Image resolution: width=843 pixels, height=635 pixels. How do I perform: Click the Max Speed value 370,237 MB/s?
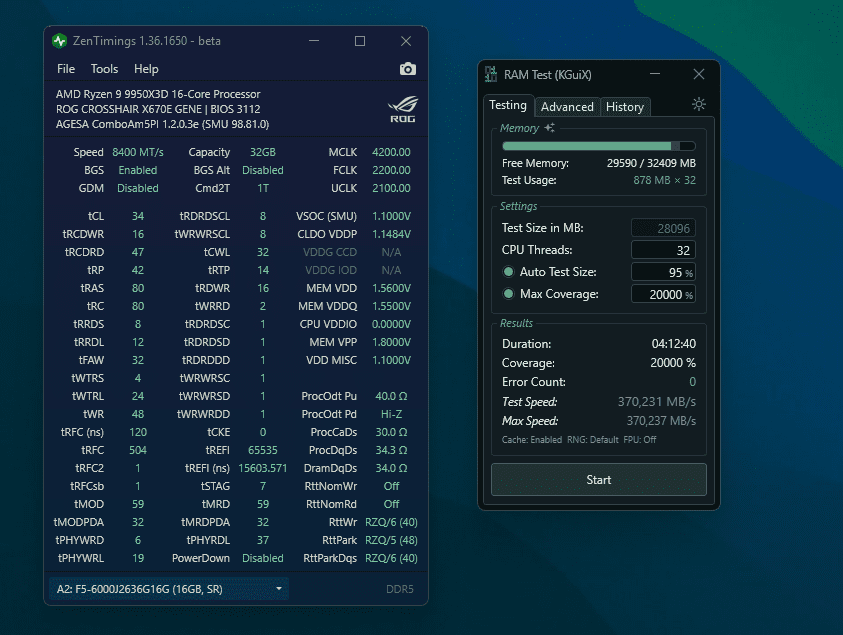click(x=661, y=421)
